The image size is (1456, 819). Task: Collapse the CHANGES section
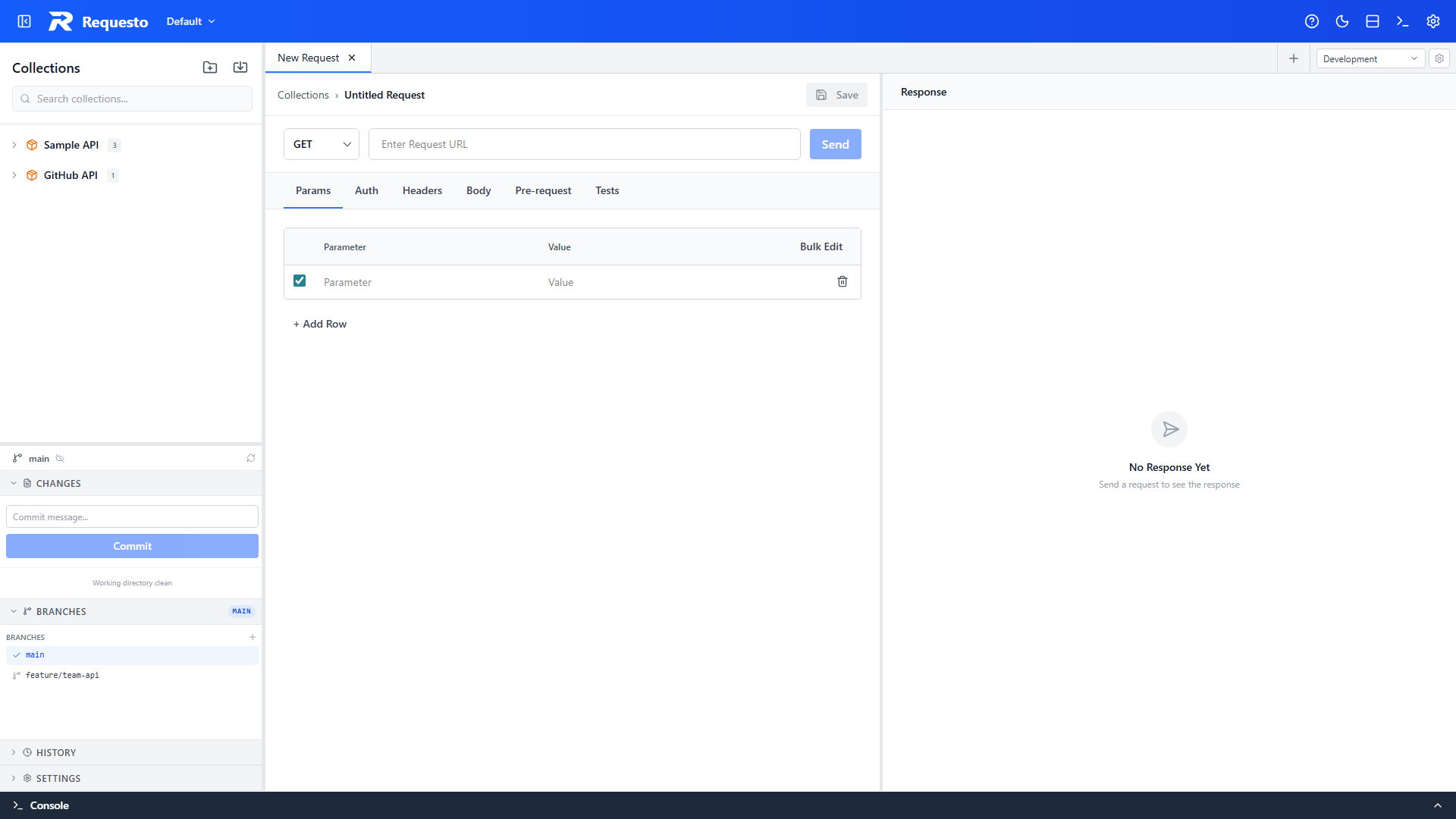(x=131, y=483)
